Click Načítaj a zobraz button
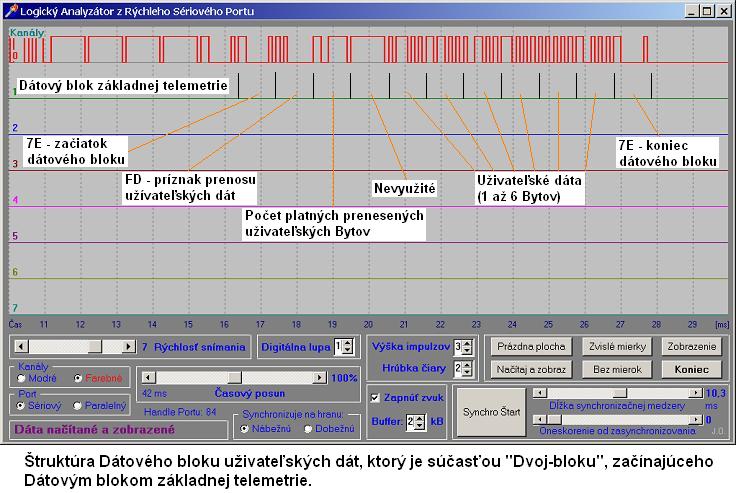Viewport: 736px width, 493px height. [x=531, y=370]
